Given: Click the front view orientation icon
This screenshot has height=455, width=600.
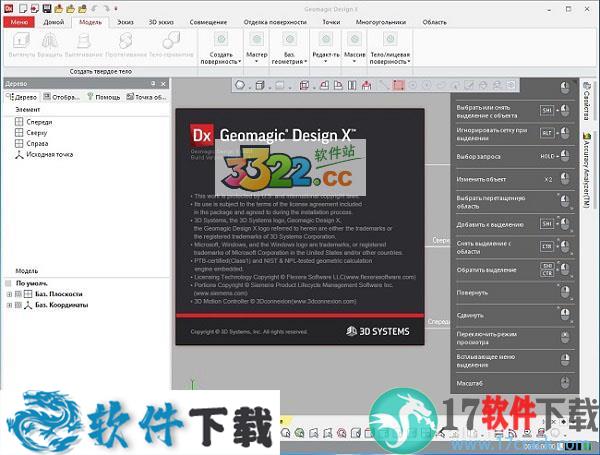Looking at the screenshot, I should 324,85.
